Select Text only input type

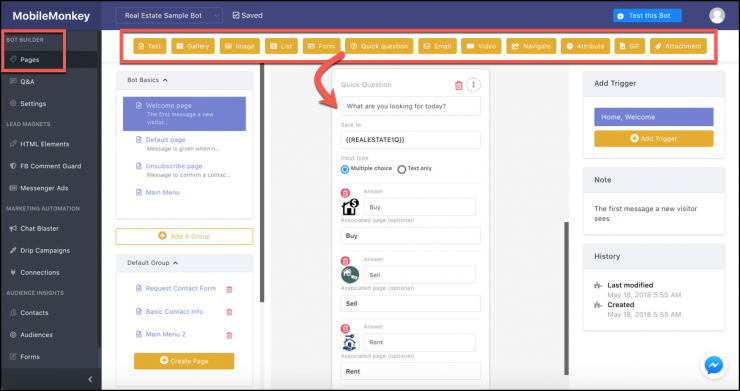point(402,169)
